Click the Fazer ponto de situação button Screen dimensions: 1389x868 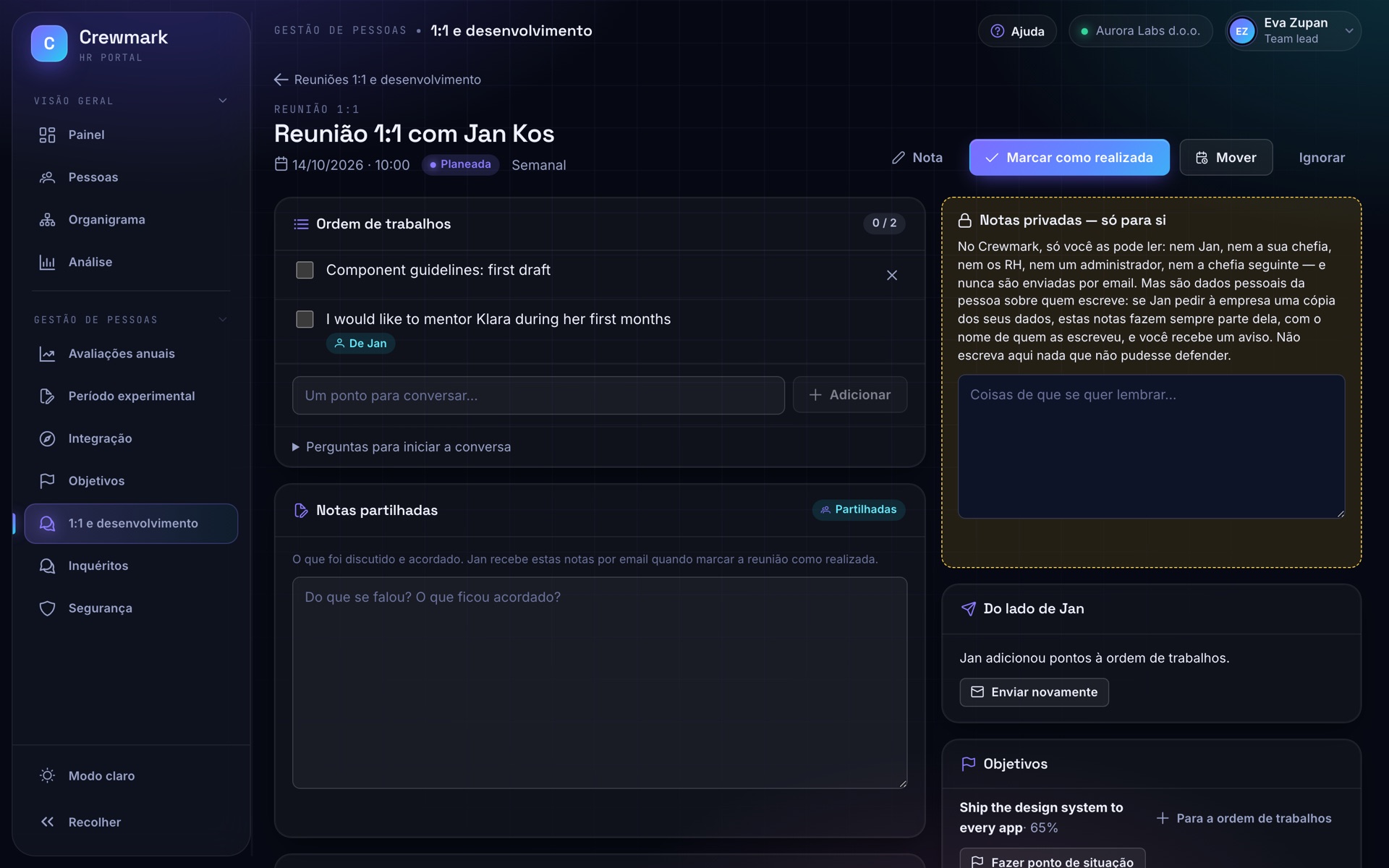click(1053, 860)
